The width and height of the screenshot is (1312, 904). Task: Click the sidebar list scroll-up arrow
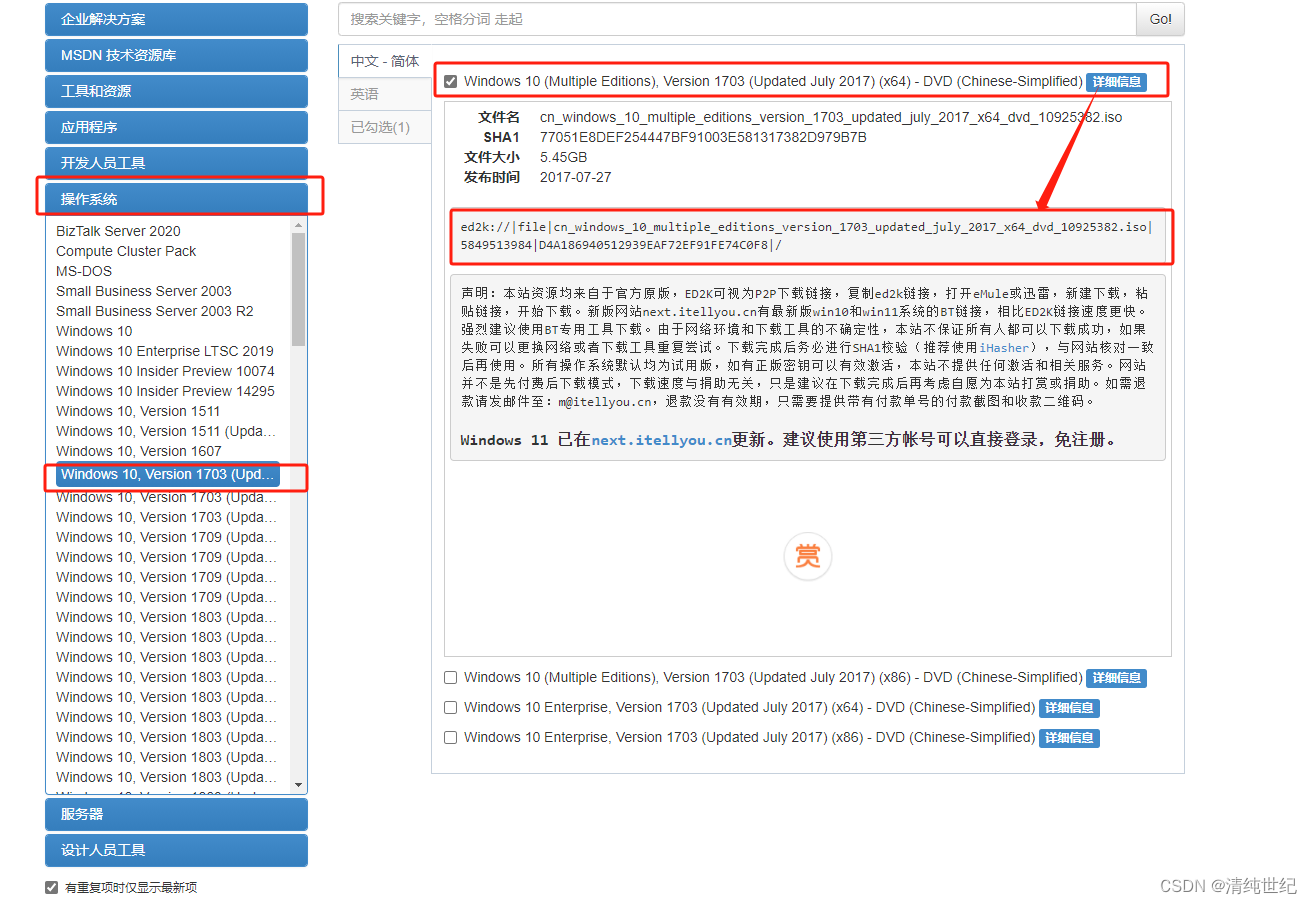pyautogui.click(x=298, y=226)
